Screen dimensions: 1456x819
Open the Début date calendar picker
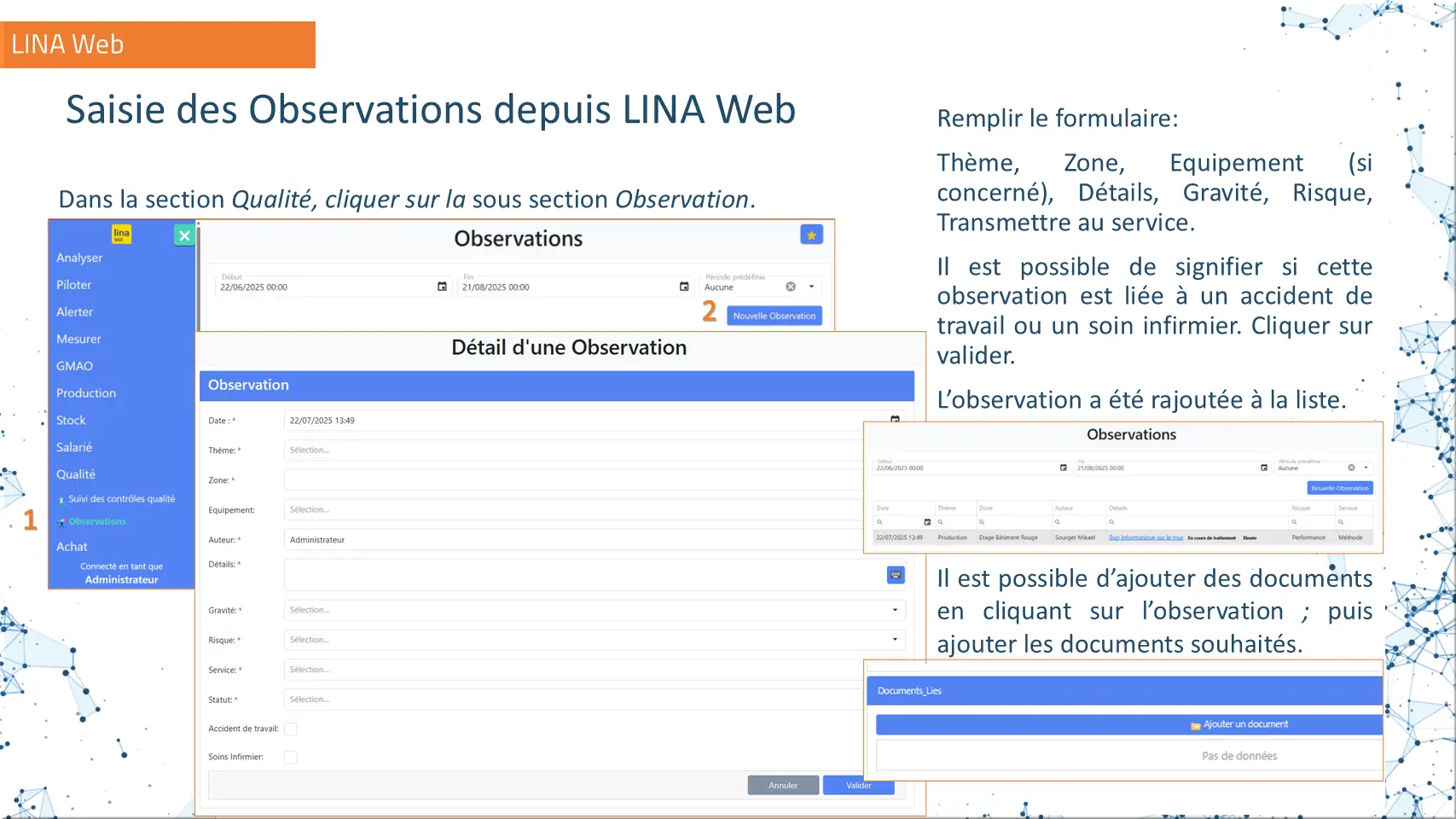[x=442, y=287]
